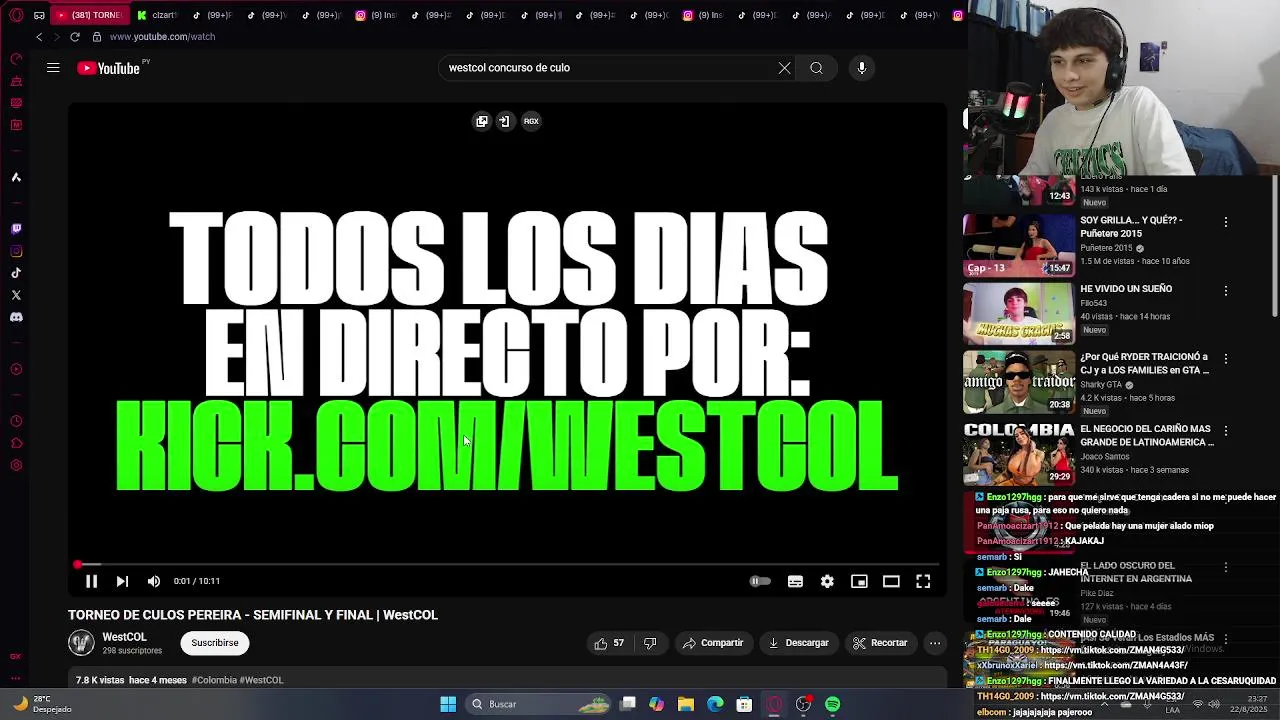Dislike the video
Image resolution: width=1280 pixels, height=720 pixels.
pyautogui.click(x=650, y=643)
